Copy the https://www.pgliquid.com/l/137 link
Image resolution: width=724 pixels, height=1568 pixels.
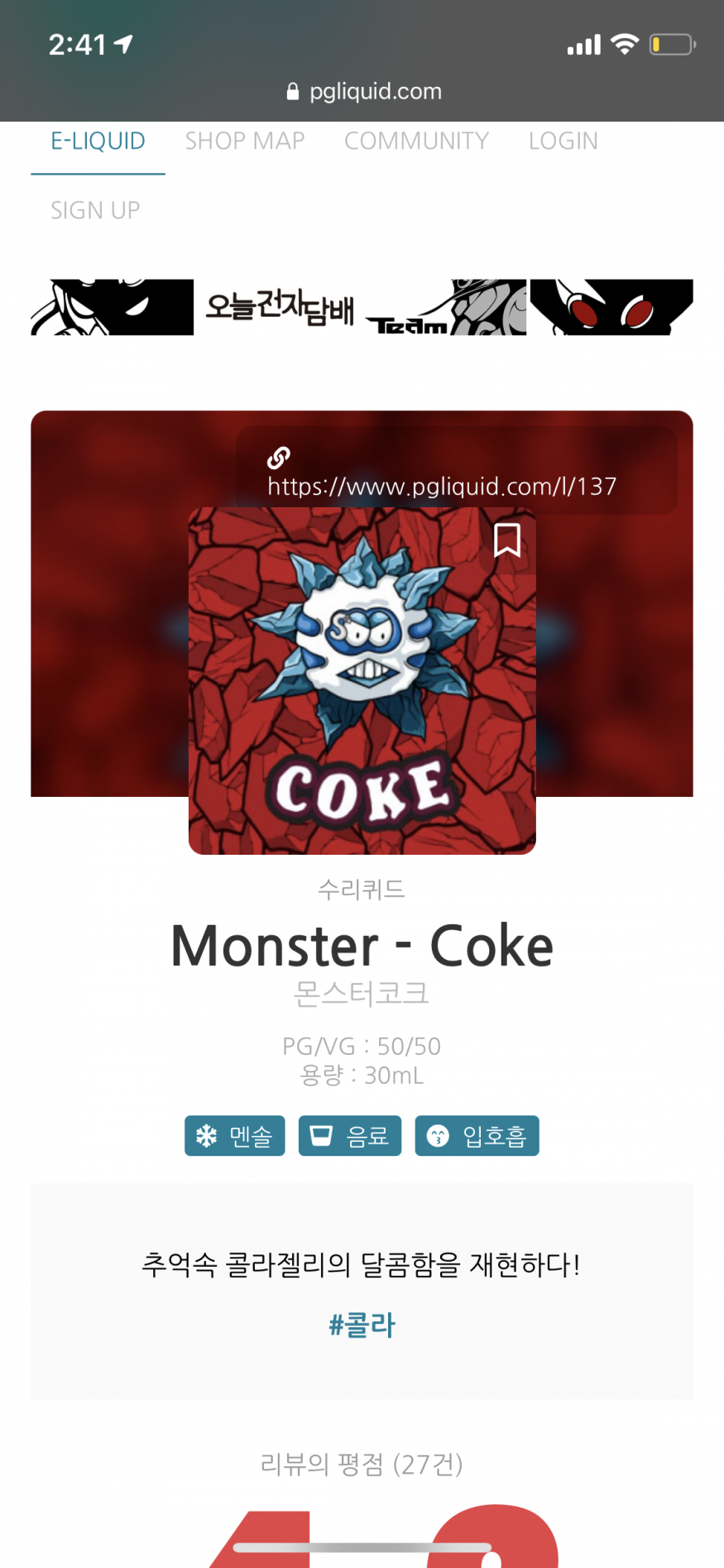pyautogui.click(x=442, y=486)
